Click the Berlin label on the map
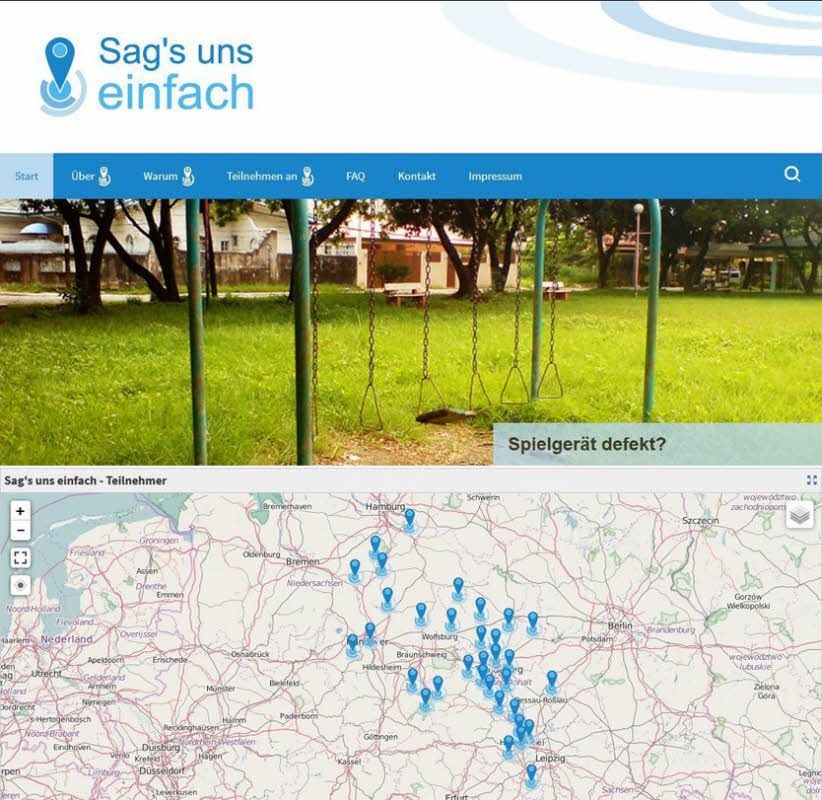The image size is (822, 800). [x=620, y=625]
